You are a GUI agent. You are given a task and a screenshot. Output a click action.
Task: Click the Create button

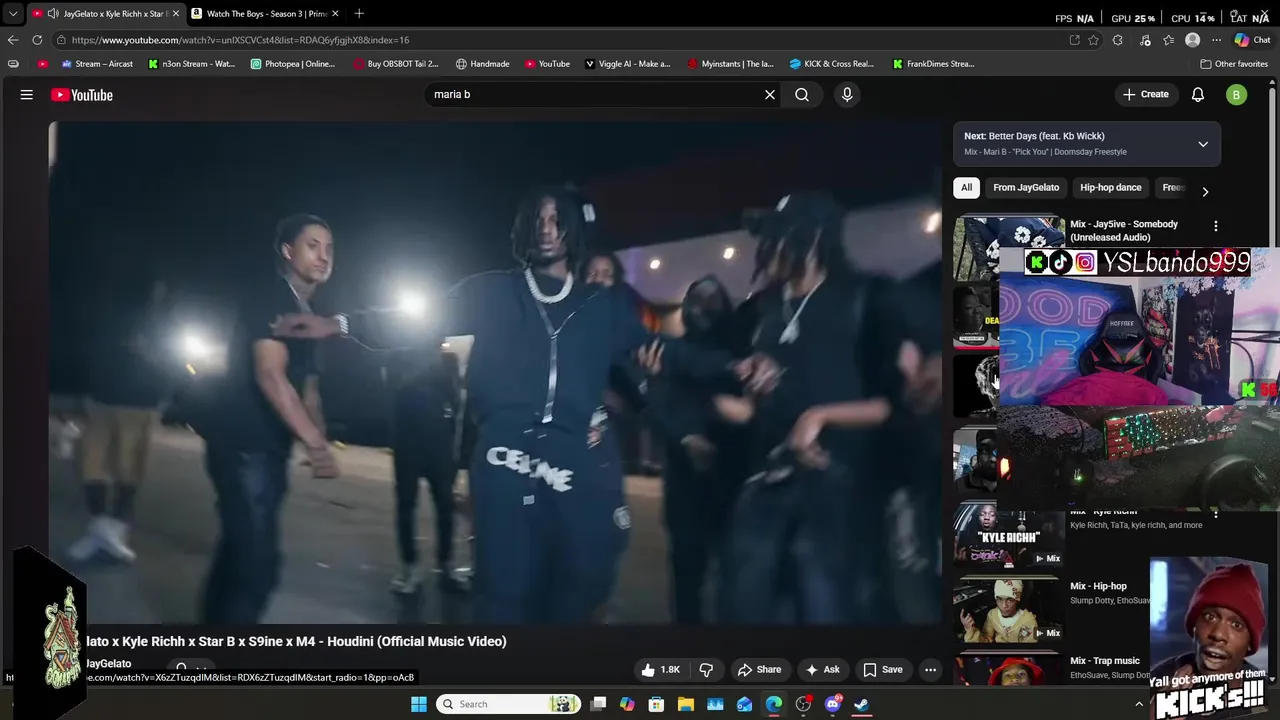click(x=1145, y=94)
